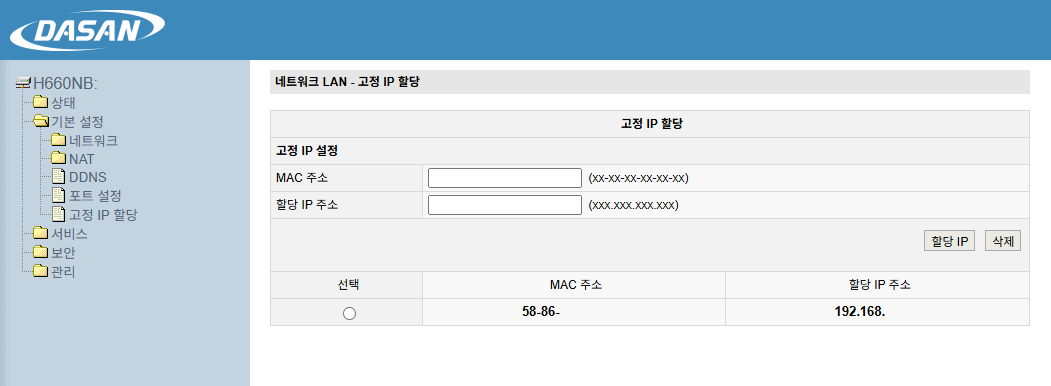Expand the 보안 menu
The height and width of the screenshot is (386, 1051).
(64, 253)
